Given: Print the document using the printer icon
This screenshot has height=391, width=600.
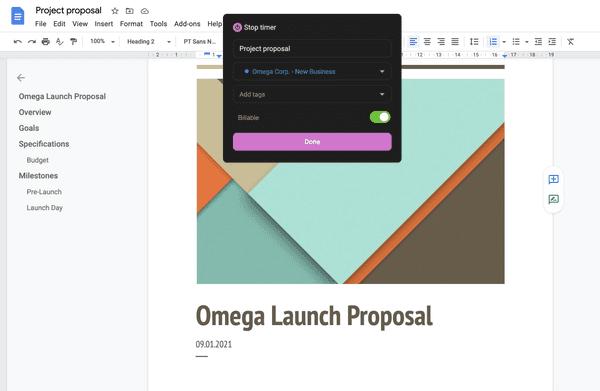Looking at the screenshot, I should [46, 41].
